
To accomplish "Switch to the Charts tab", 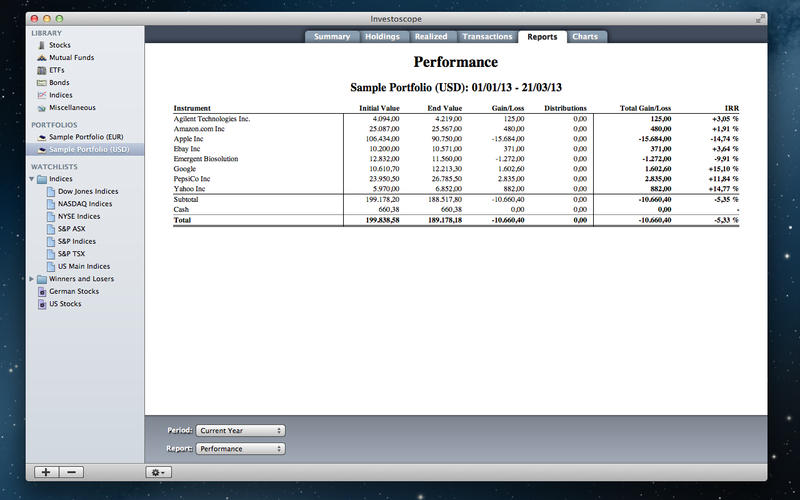I will (585, 37).
